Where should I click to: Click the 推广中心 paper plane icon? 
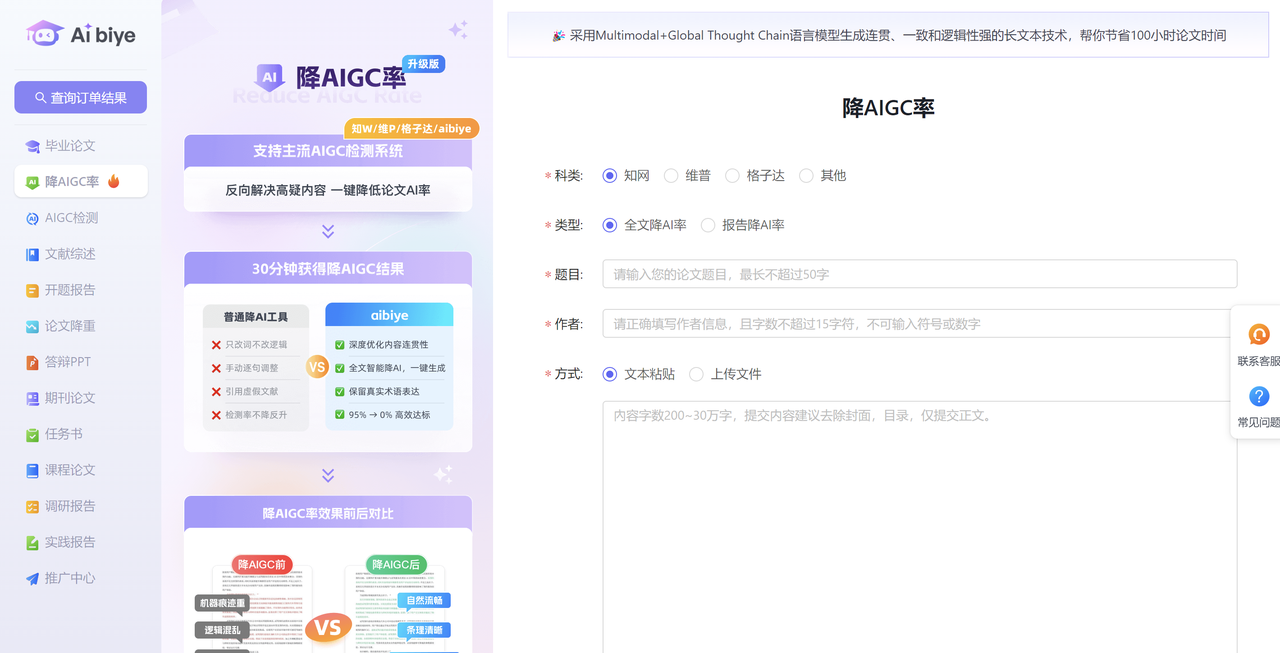(33, 578)
